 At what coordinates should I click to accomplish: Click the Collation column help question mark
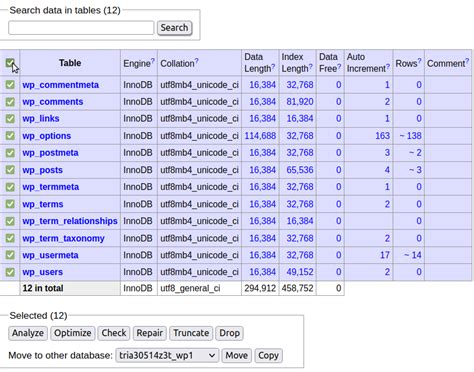(196, 61)
